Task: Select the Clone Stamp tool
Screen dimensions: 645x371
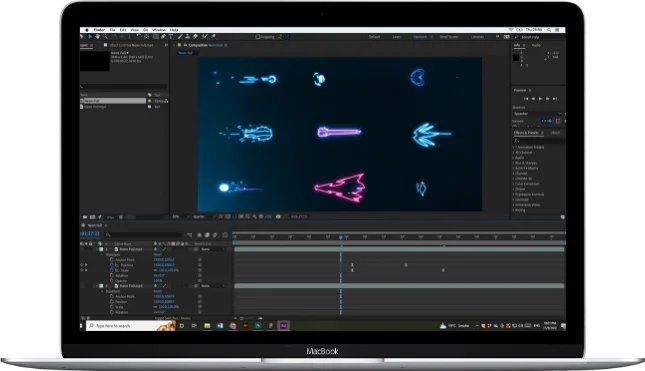Action: pos(188,37)
